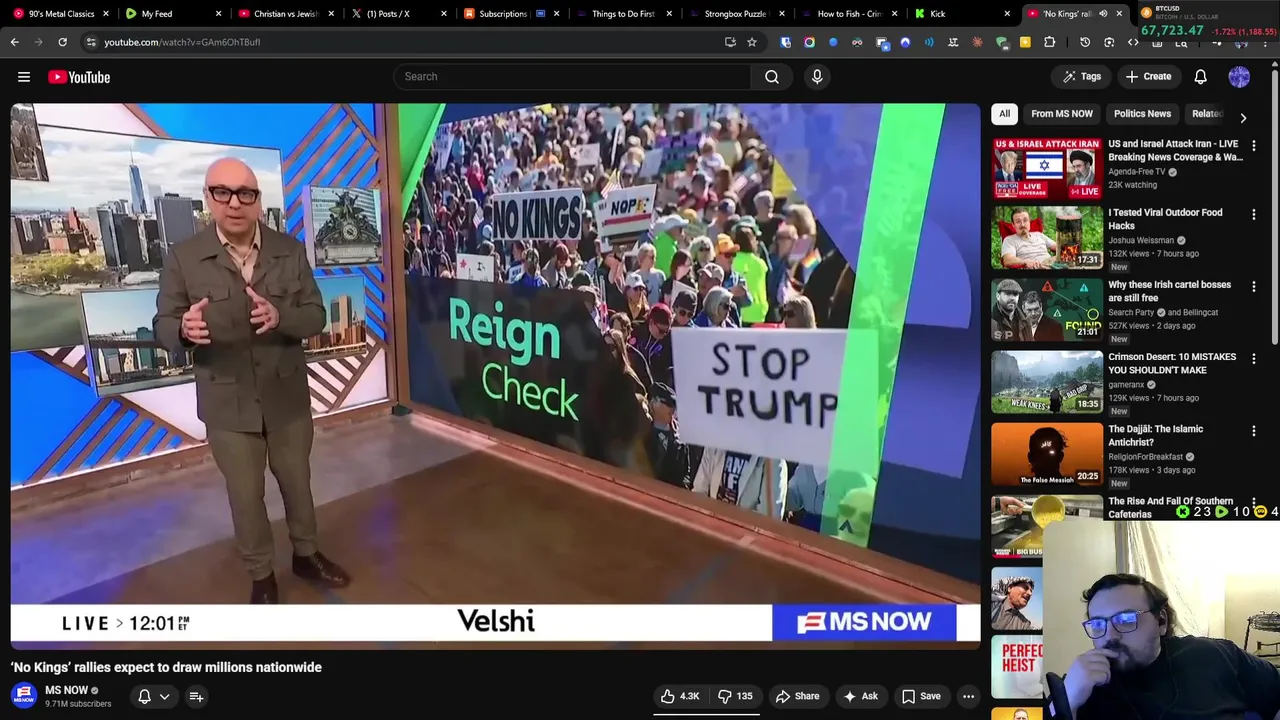Click the Create button
This screenshot has height=720, width=1280.
[x=1147, y=76]
